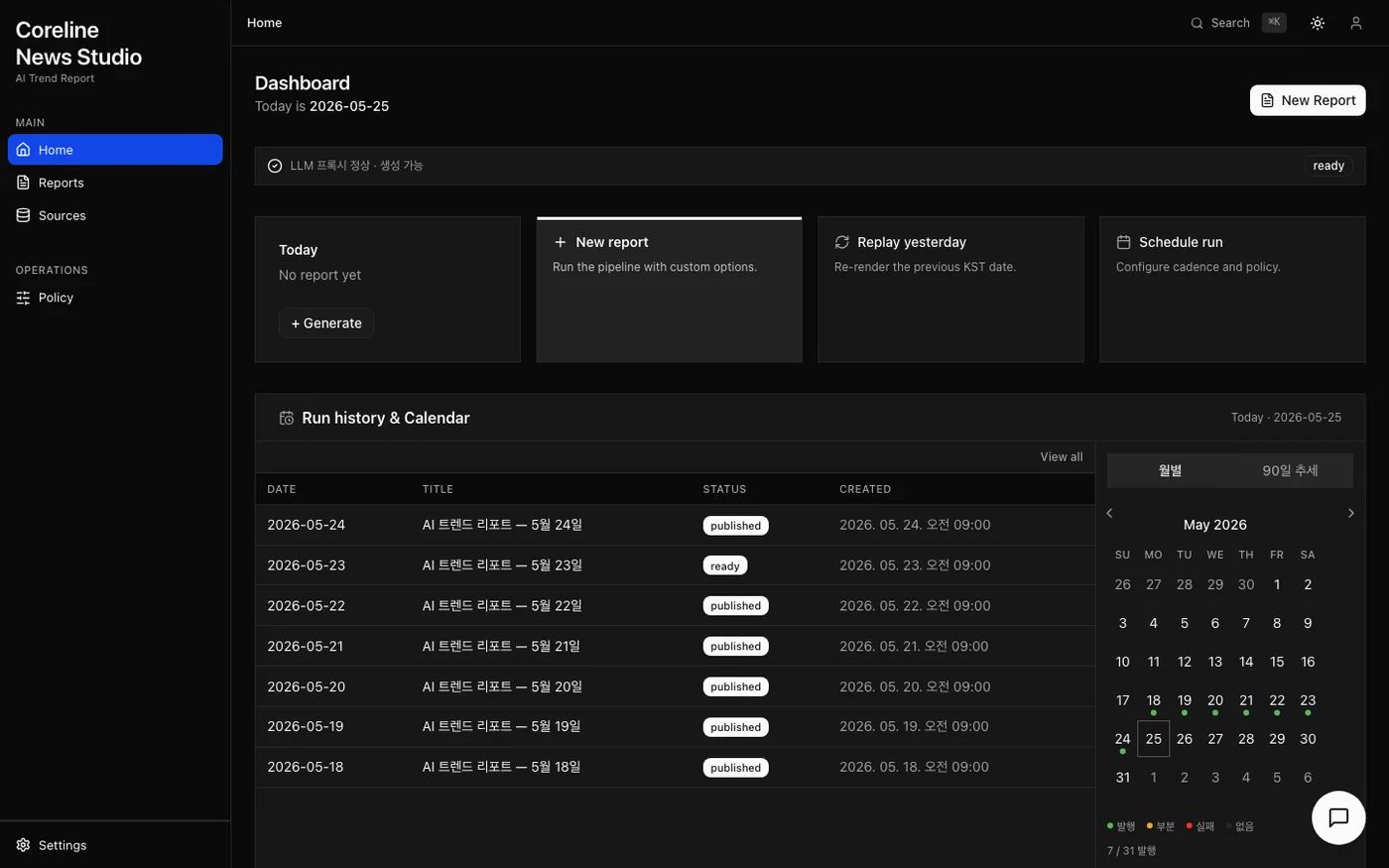Click the published badge for 2026-05-20

[736, 686]
